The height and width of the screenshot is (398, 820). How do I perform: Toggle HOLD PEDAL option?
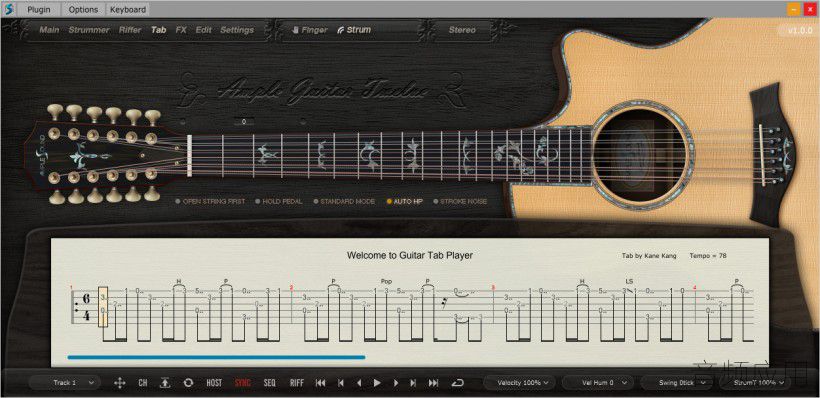coord(279,201)
